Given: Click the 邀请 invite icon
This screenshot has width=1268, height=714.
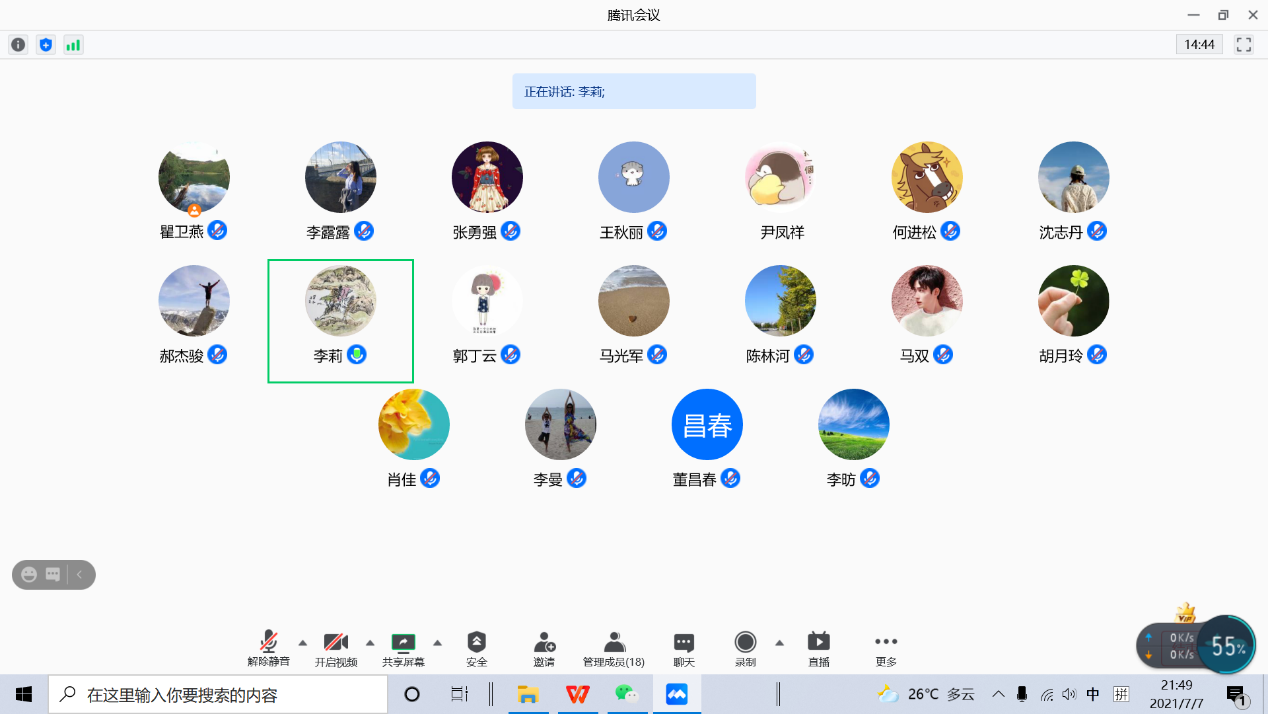Looking at the screenshot, I should [544, 648].
